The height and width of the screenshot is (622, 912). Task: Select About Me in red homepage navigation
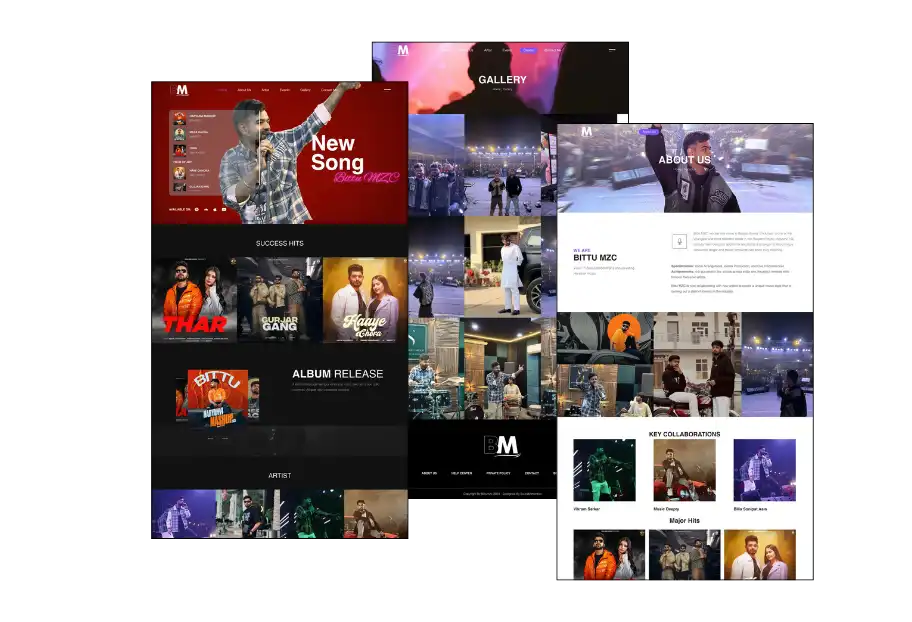click(x=244, y=90)
